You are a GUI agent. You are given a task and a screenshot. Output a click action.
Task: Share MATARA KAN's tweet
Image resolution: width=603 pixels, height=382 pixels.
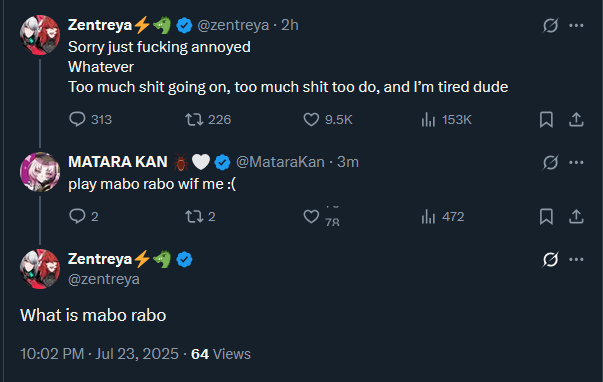pyautogui.click(x=576, y=216)
